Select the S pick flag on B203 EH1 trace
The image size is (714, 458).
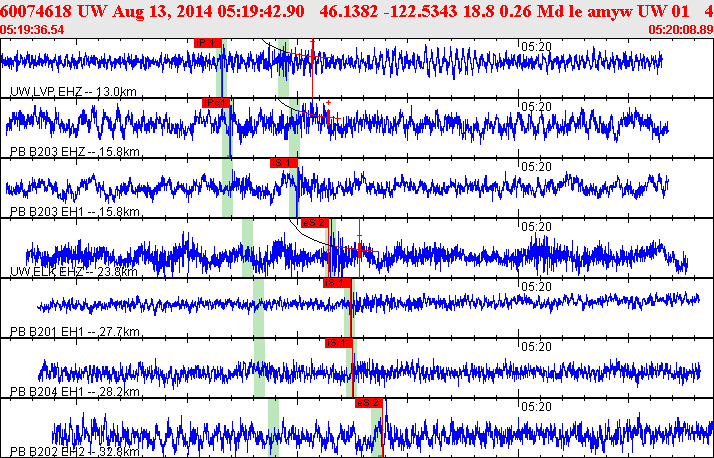[x=284, y=162]
